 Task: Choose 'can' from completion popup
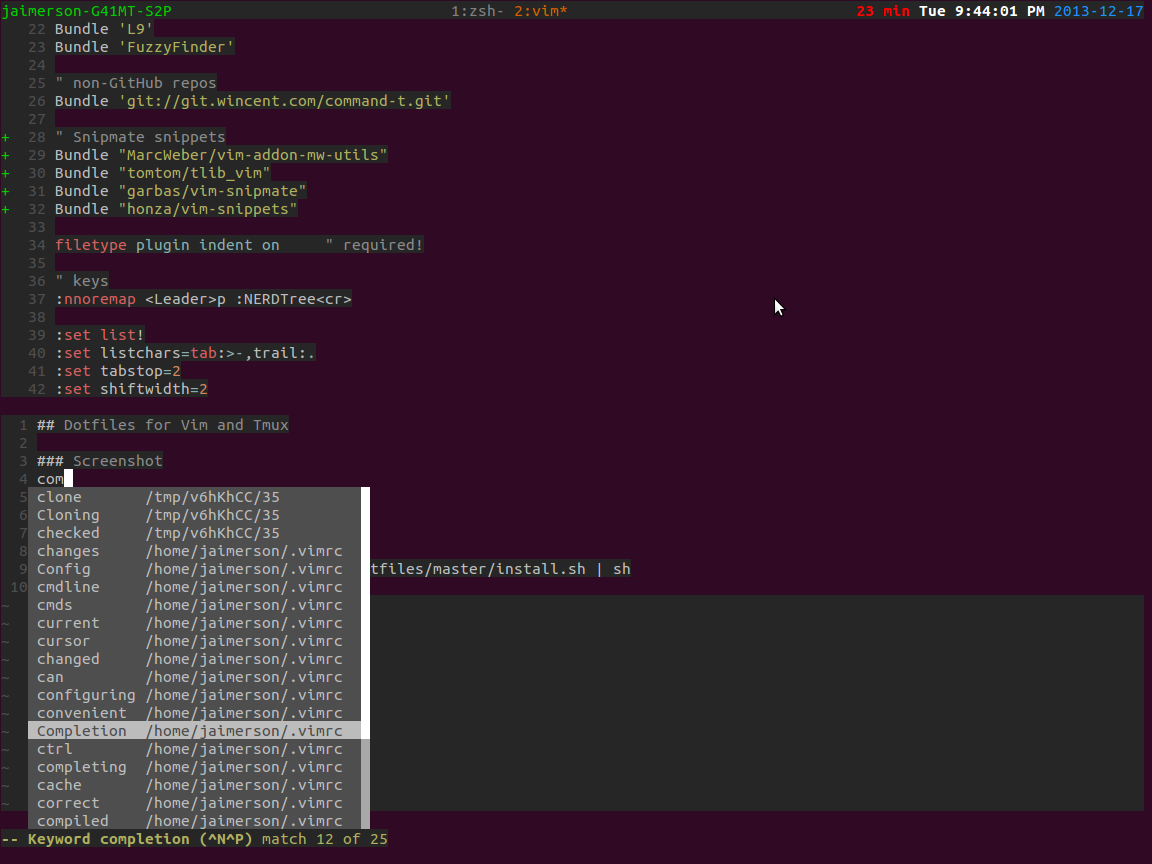coord(195,677)
